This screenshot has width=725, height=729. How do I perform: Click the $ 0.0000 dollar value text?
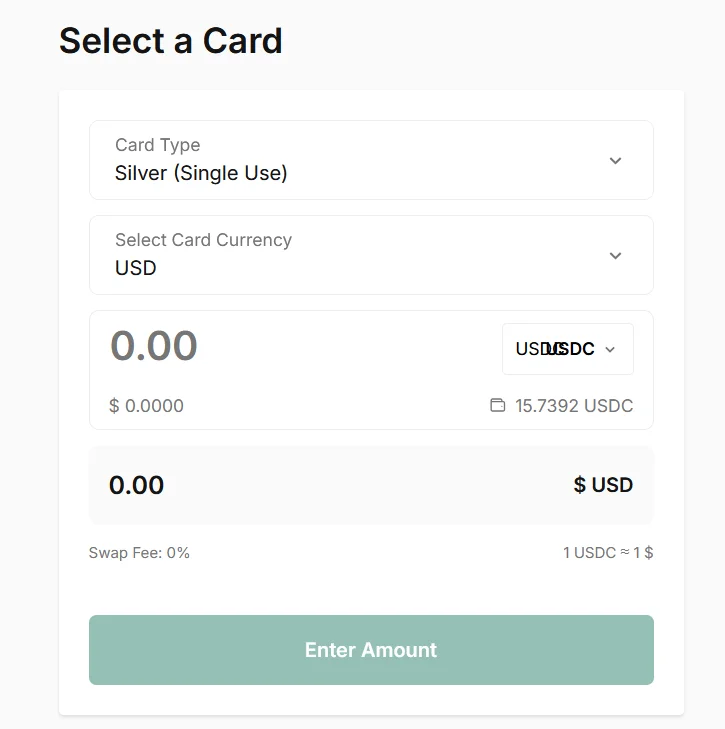point(146,406)
